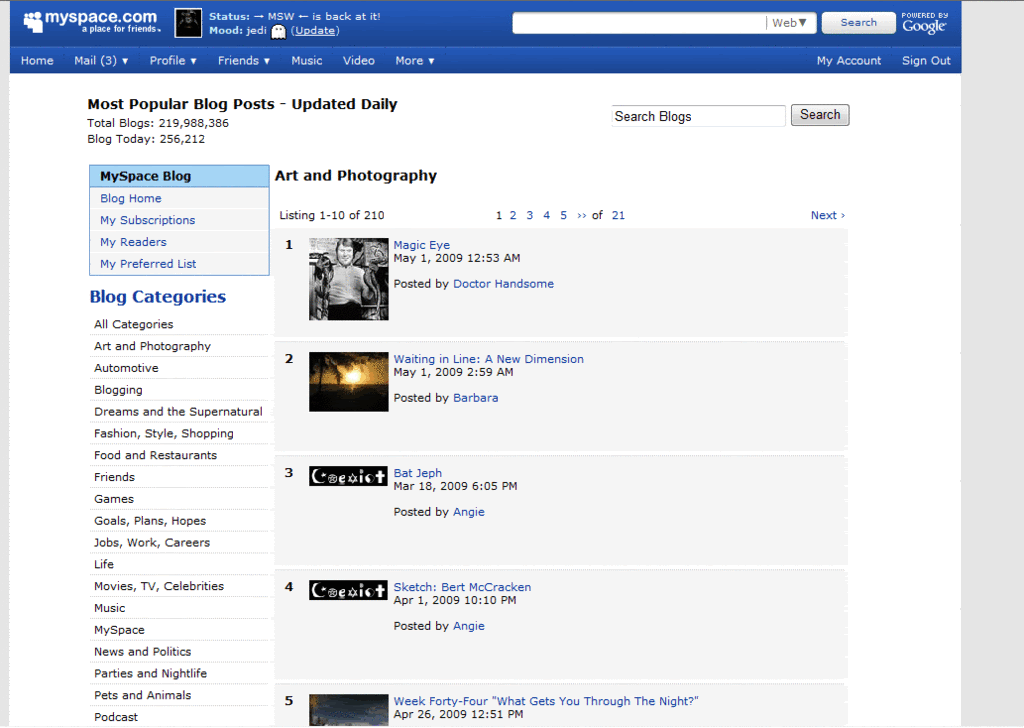Viewport: 1024px width, 728px height.
Task: Open My Subscriptions
Action: click(148, 220)
